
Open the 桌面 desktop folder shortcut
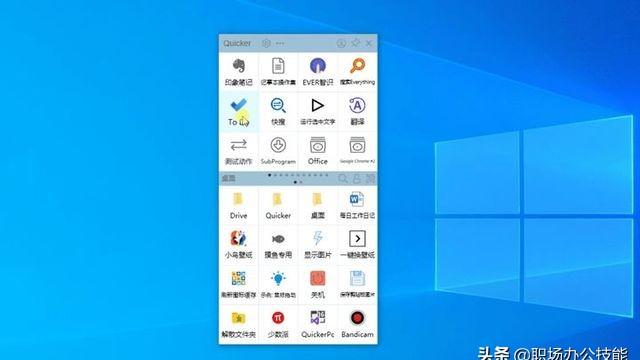(x=318, y=206)
